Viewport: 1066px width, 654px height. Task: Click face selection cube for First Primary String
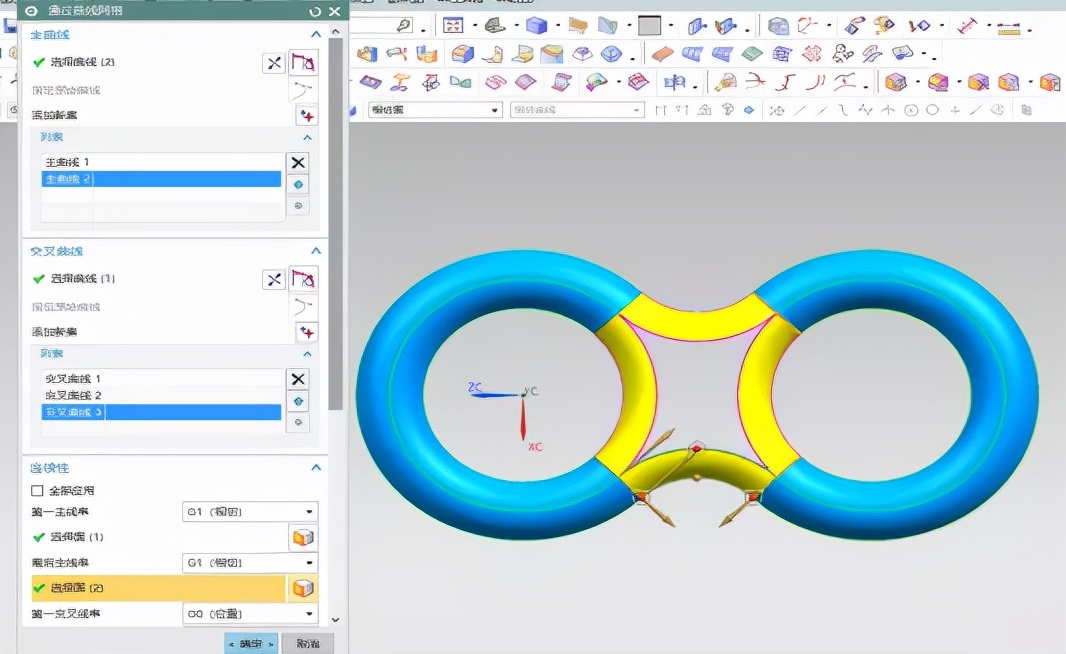pyautogui.click(x=301, y=537)
